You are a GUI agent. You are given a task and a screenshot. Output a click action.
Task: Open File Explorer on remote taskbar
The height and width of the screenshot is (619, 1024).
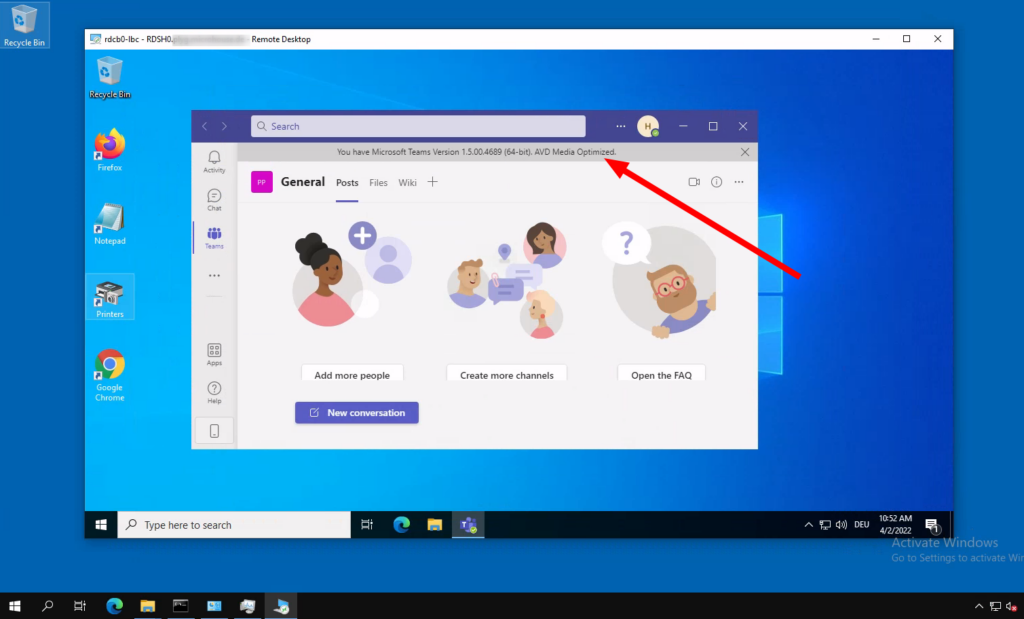[x=435, y=525]
